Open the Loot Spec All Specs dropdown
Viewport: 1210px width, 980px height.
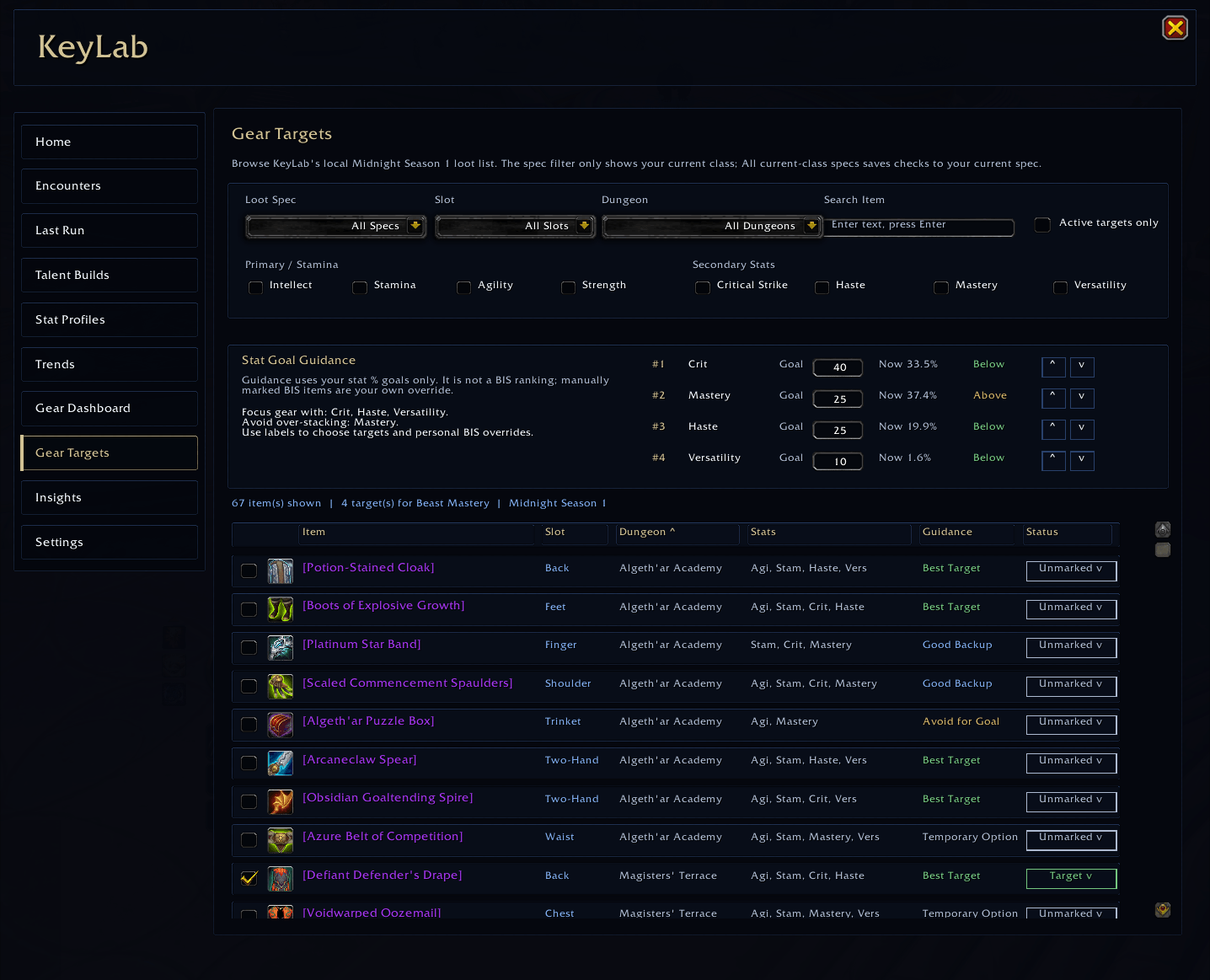(335, 226)
